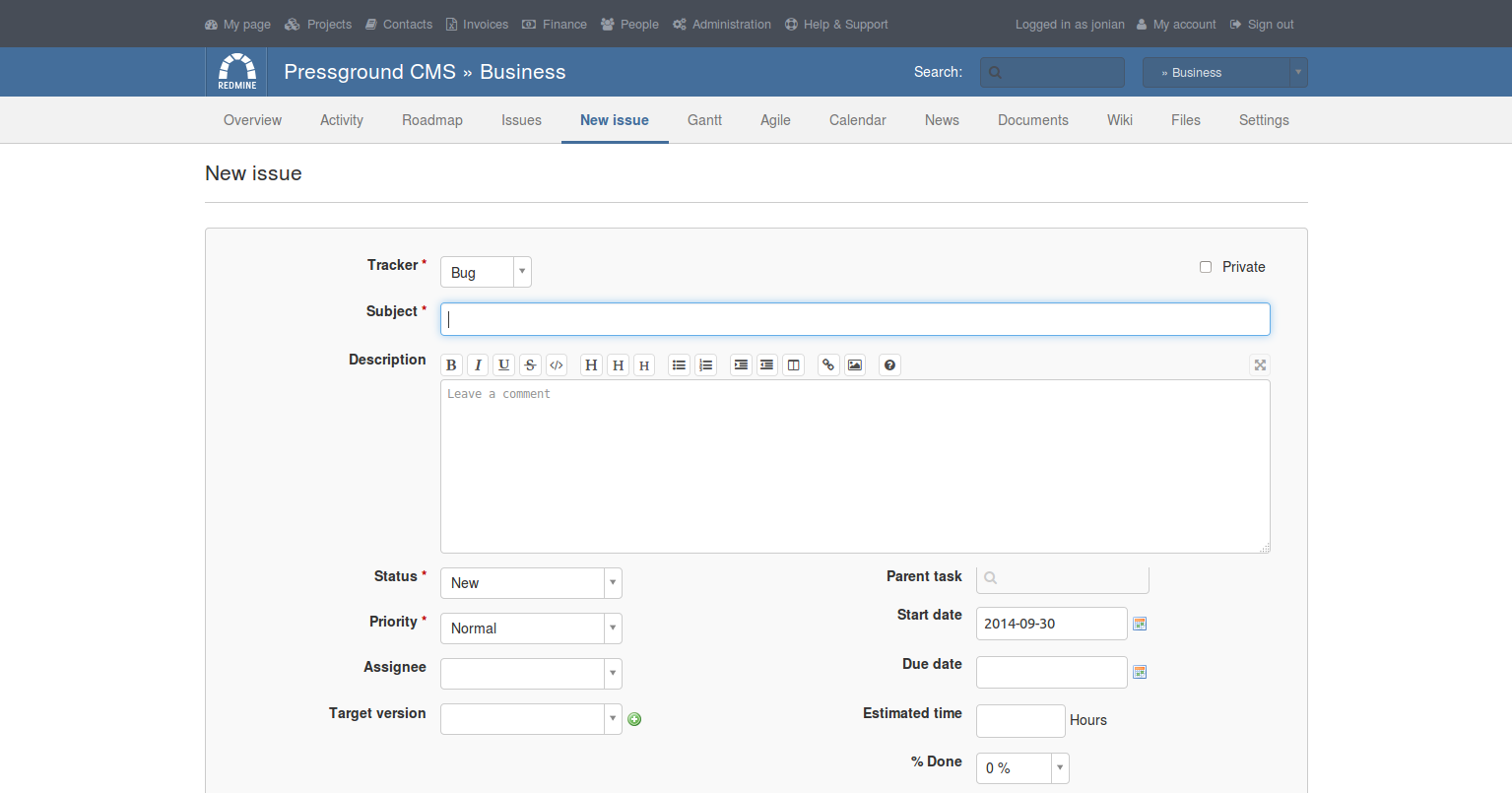Insert a link in the description

pos(828,365)
